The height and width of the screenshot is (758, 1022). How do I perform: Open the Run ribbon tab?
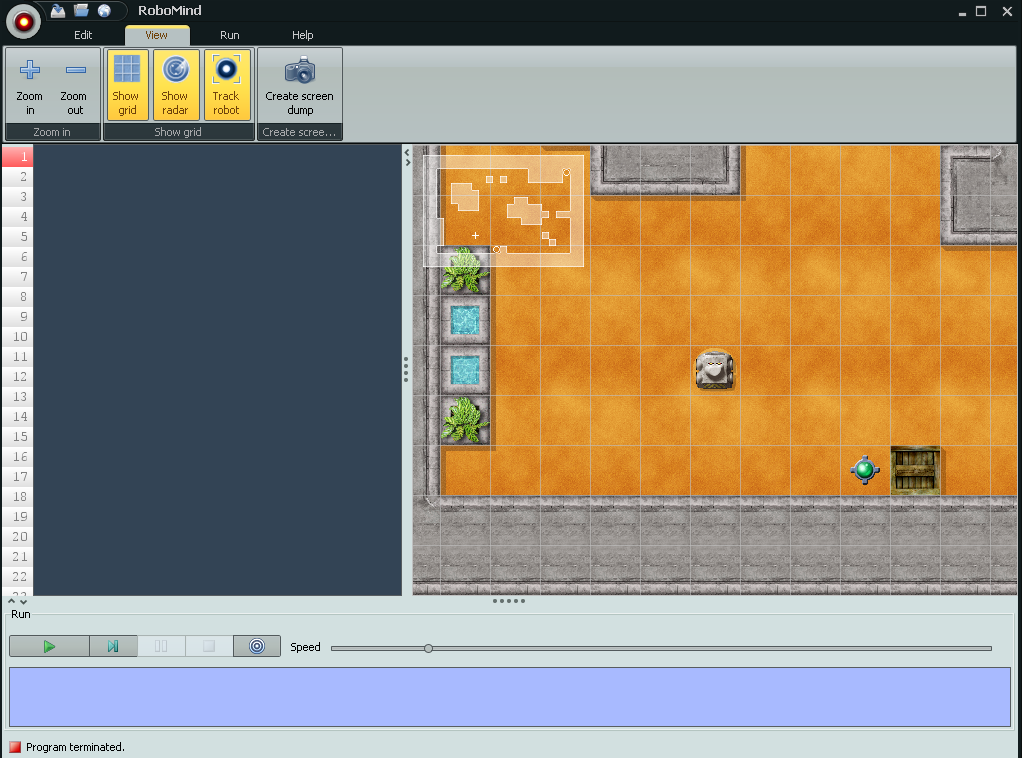tap(229, 35)
